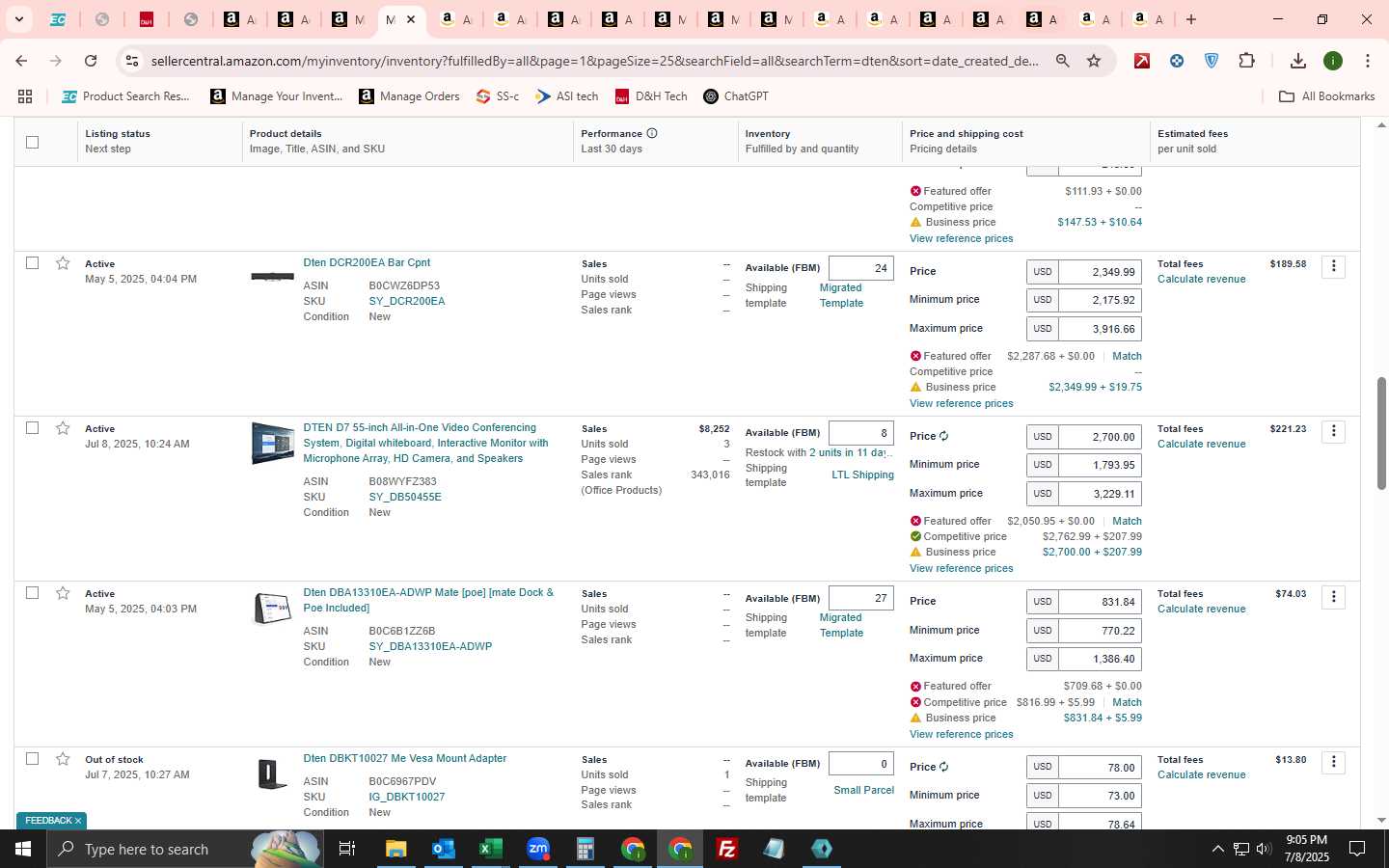Toggle the select-all checkbox in table header
This screenshot has width=1389, height=868.
coord(32,142)
